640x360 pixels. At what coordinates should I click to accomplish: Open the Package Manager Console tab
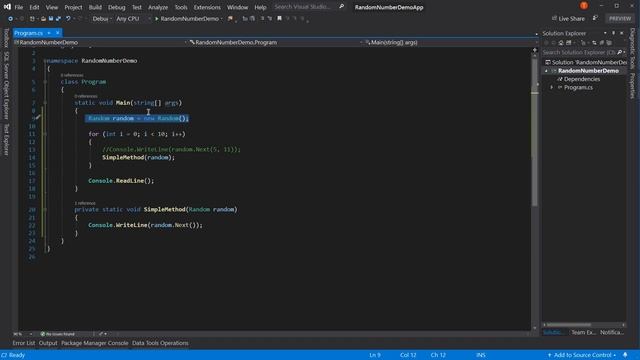pos(95,343)
